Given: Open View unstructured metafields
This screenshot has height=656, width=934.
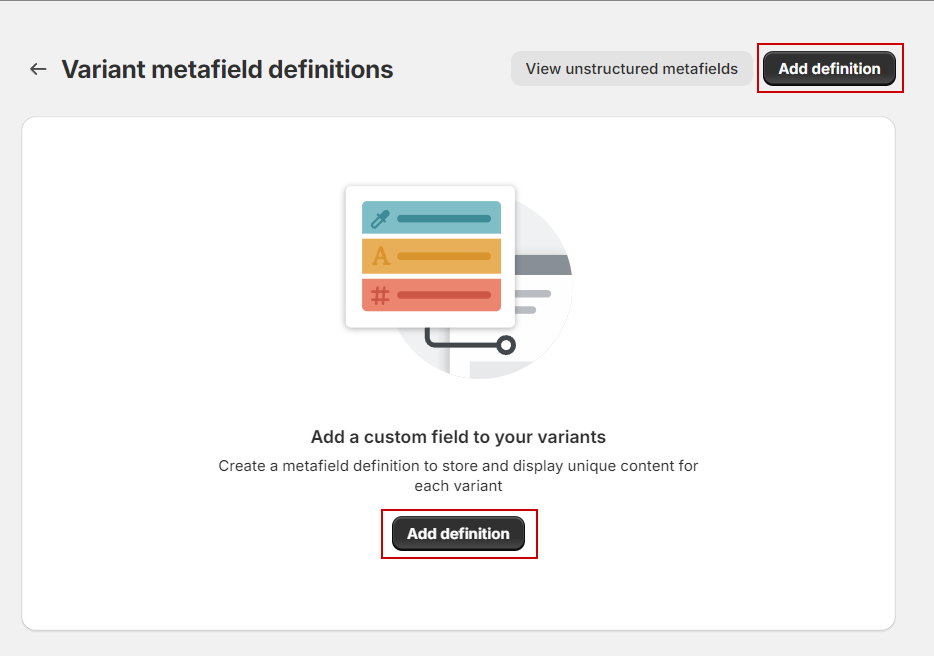Looking at the screenshot, I should click(632, 69).
